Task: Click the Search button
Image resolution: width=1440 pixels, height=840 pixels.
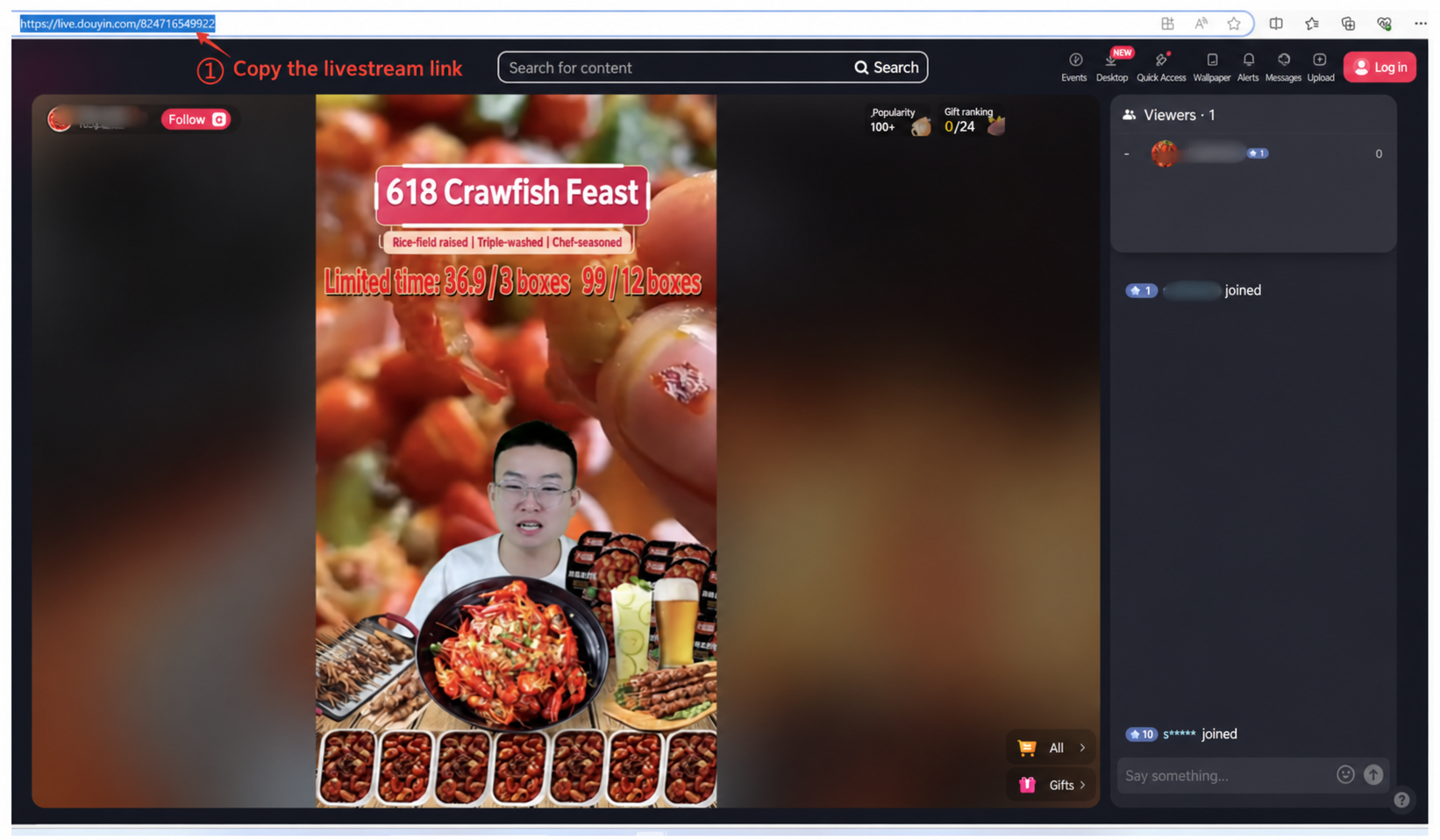Action: click(x=887, y=68)
